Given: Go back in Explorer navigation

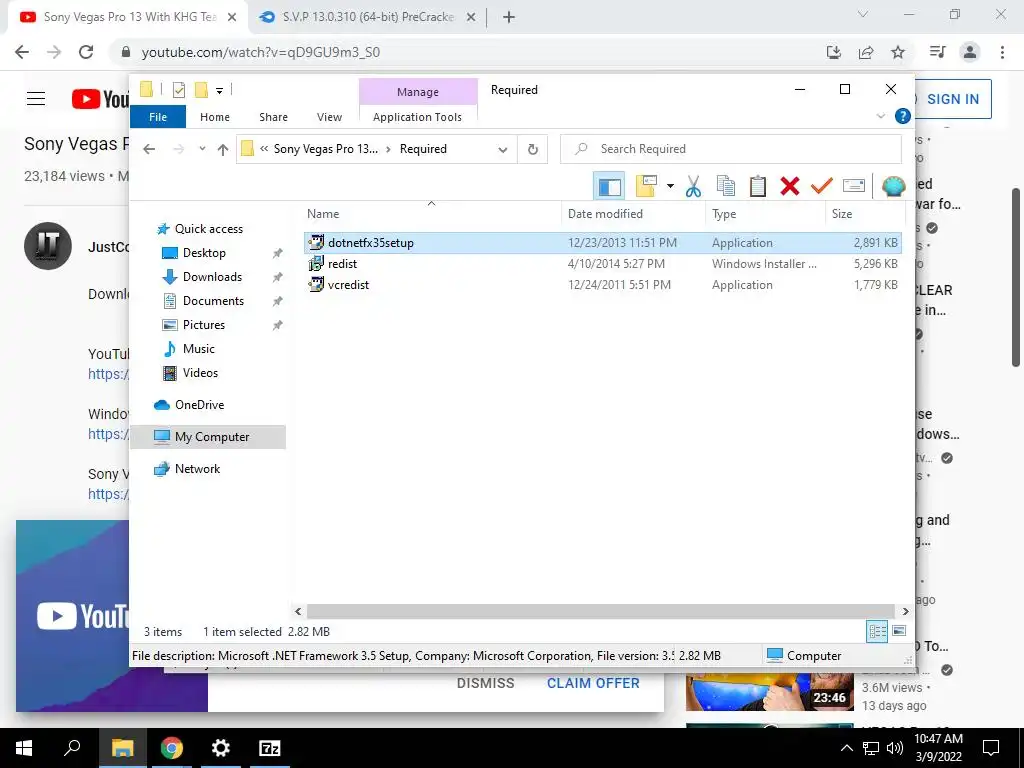Looking at the screenshot, I should 149,150.
